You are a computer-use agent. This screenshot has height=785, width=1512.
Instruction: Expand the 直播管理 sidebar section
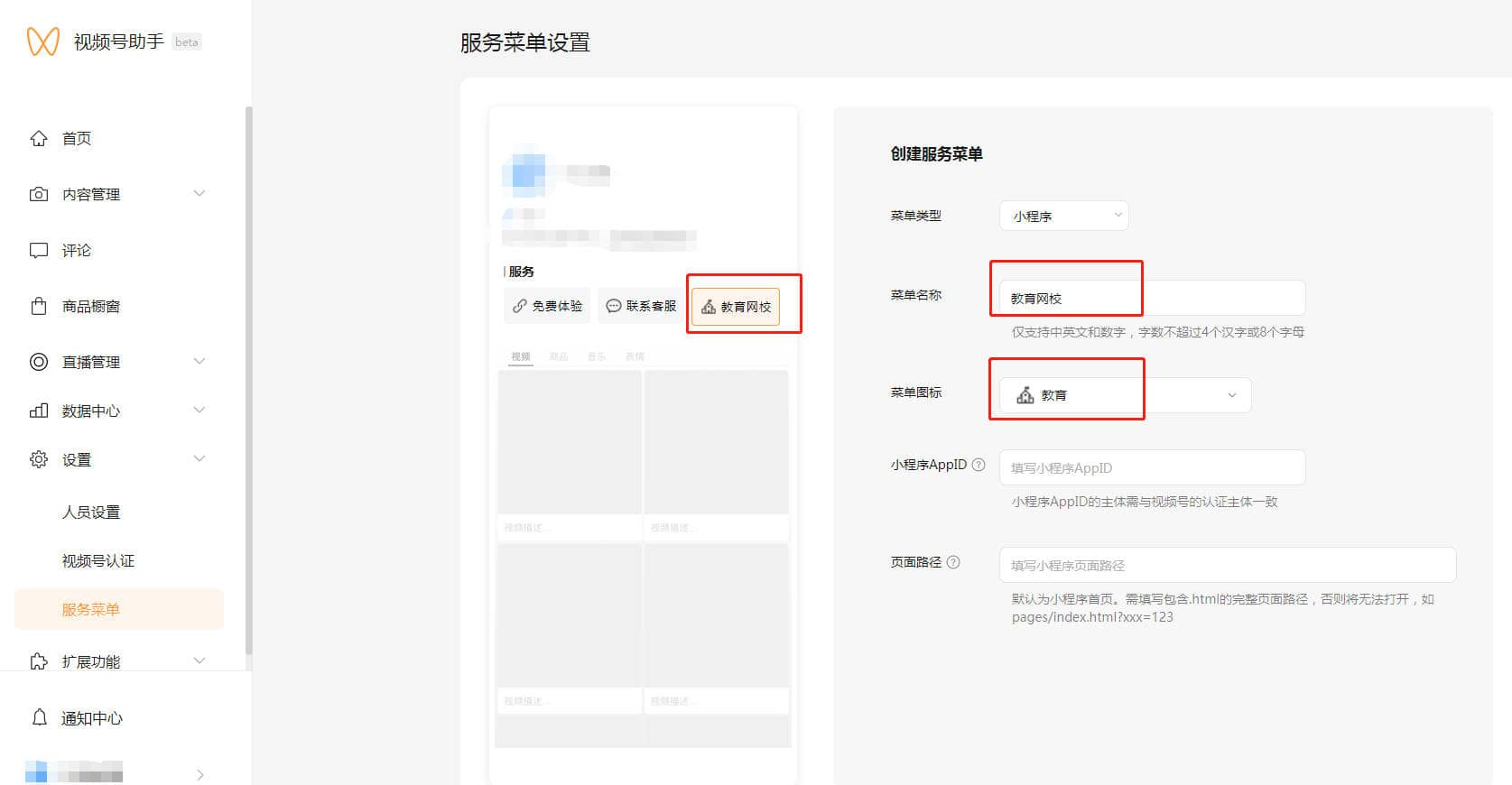pyautogui.click(x=199, y=362)
